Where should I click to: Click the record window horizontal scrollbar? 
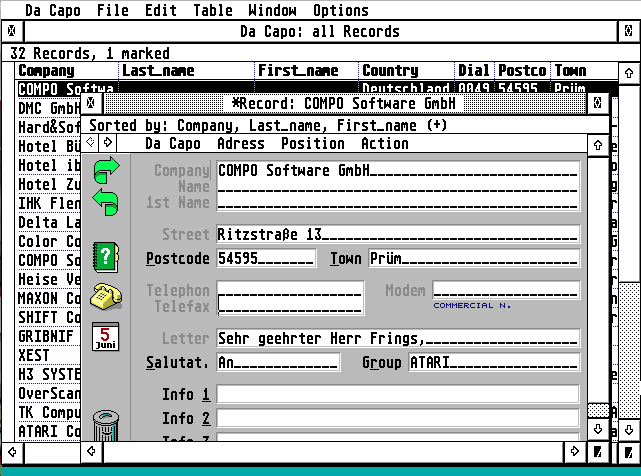pyautogui.click(x=334, y=452)
